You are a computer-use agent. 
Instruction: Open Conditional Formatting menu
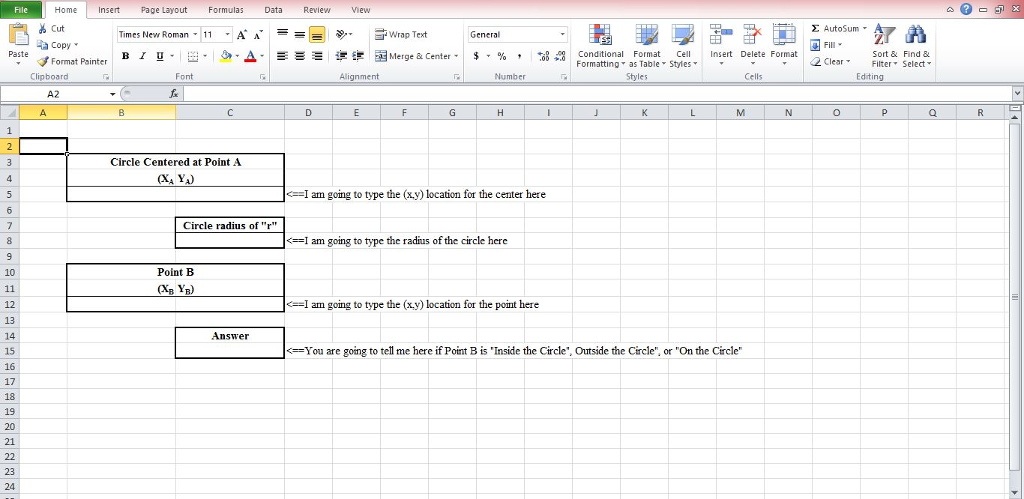tap(600, 46)
